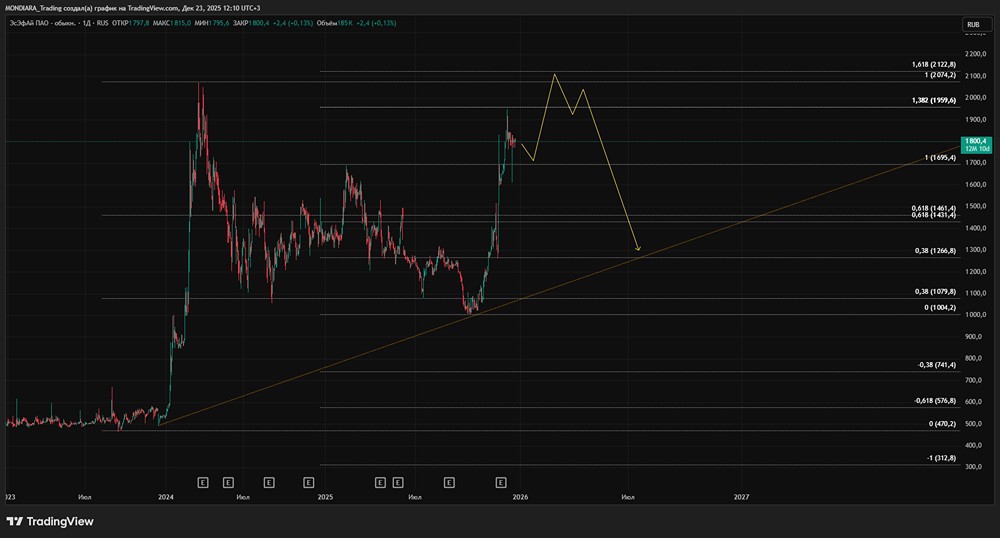Click the yellow projection arrowhead
This screenshot has height=538, width=1000.
point(637,248)
